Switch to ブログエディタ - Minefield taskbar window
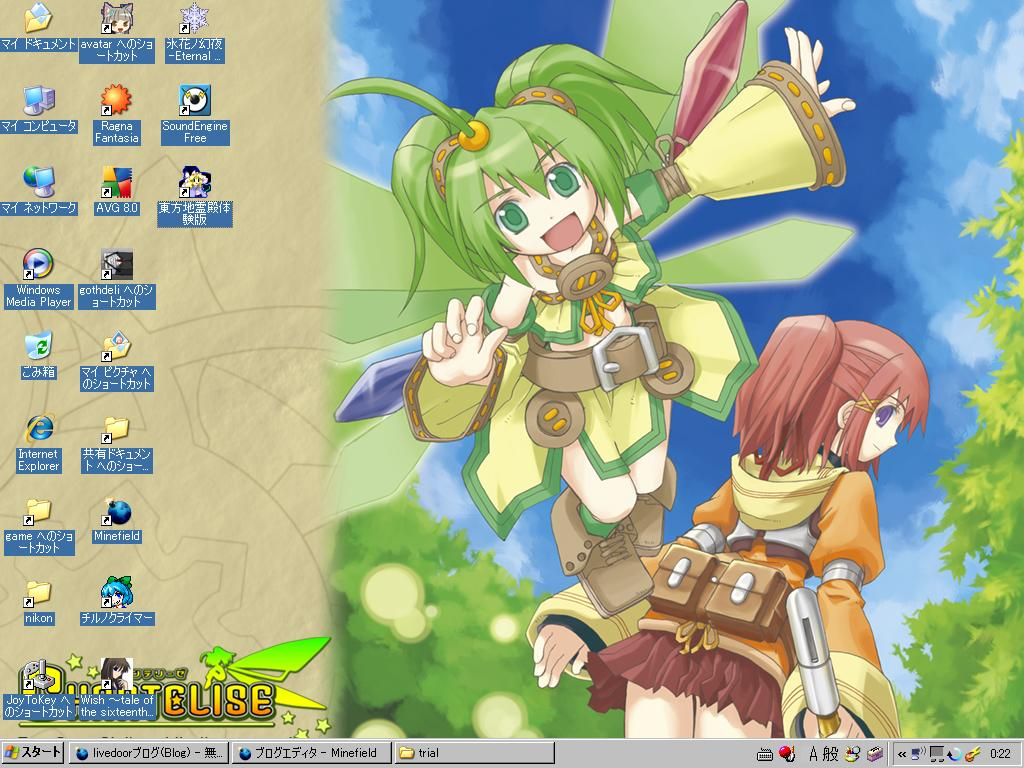 tap(312, 753)
